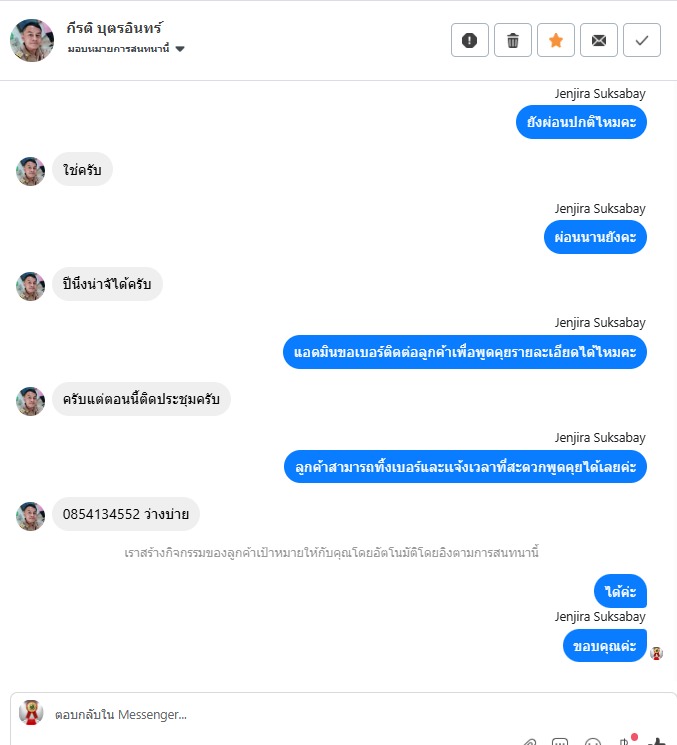Mark conversation as spam with exclamation icon
This screenshot has width=677, height=745.
[x=469, y=40]
